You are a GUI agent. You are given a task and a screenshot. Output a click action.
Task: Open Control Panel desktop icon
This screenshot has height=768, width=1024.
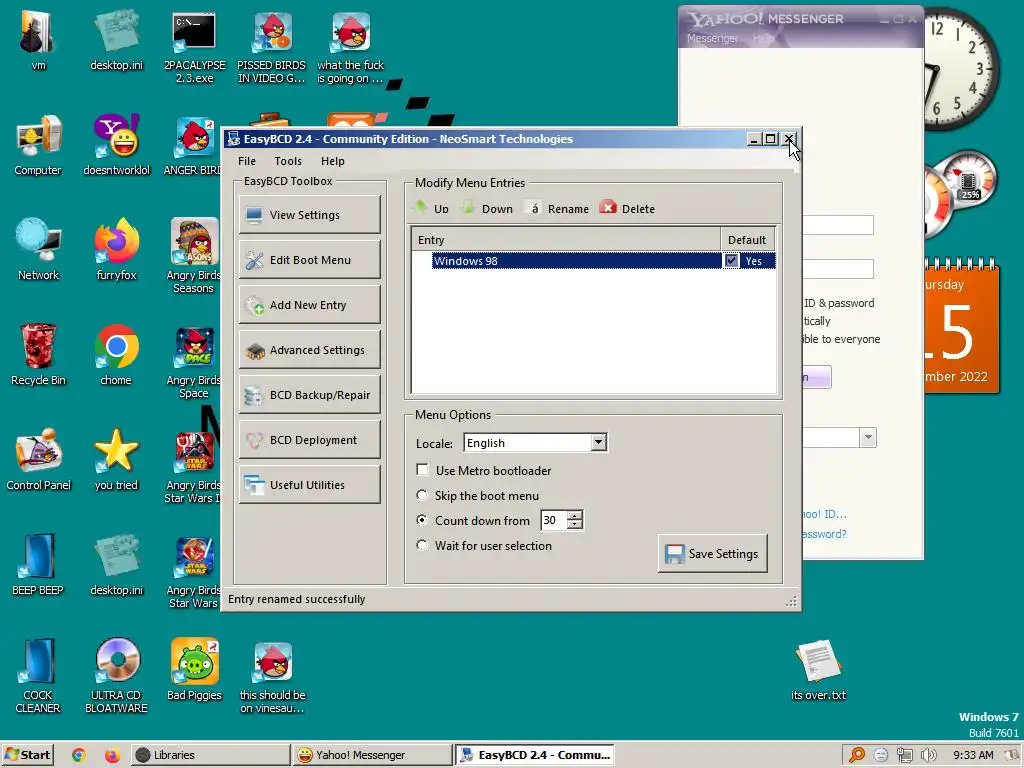39,460
